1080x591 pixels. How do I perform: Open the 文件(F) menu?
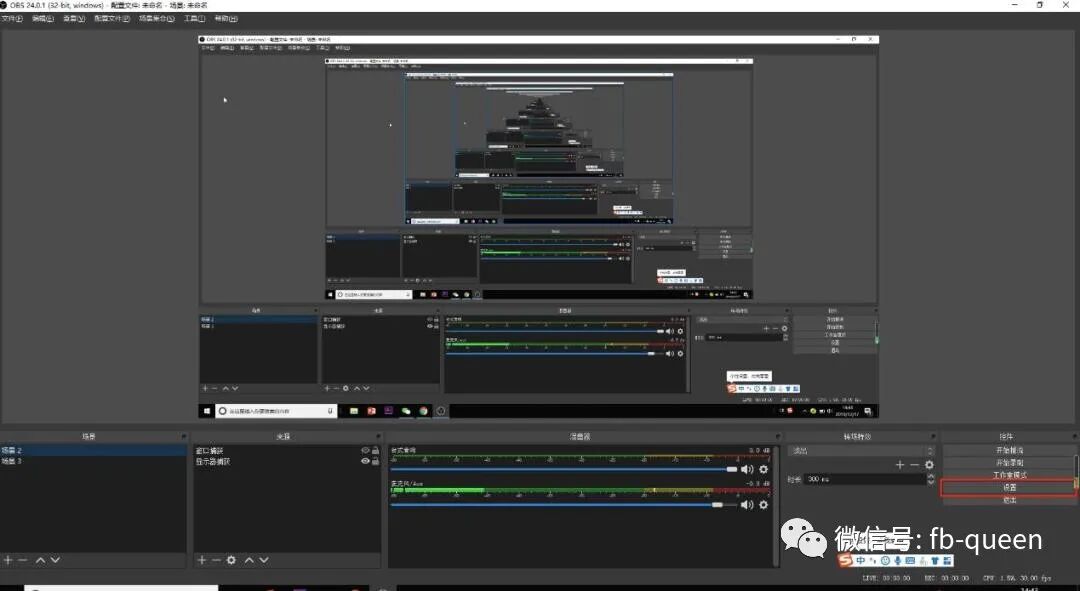pyautogui.click(x=12, y=19)
